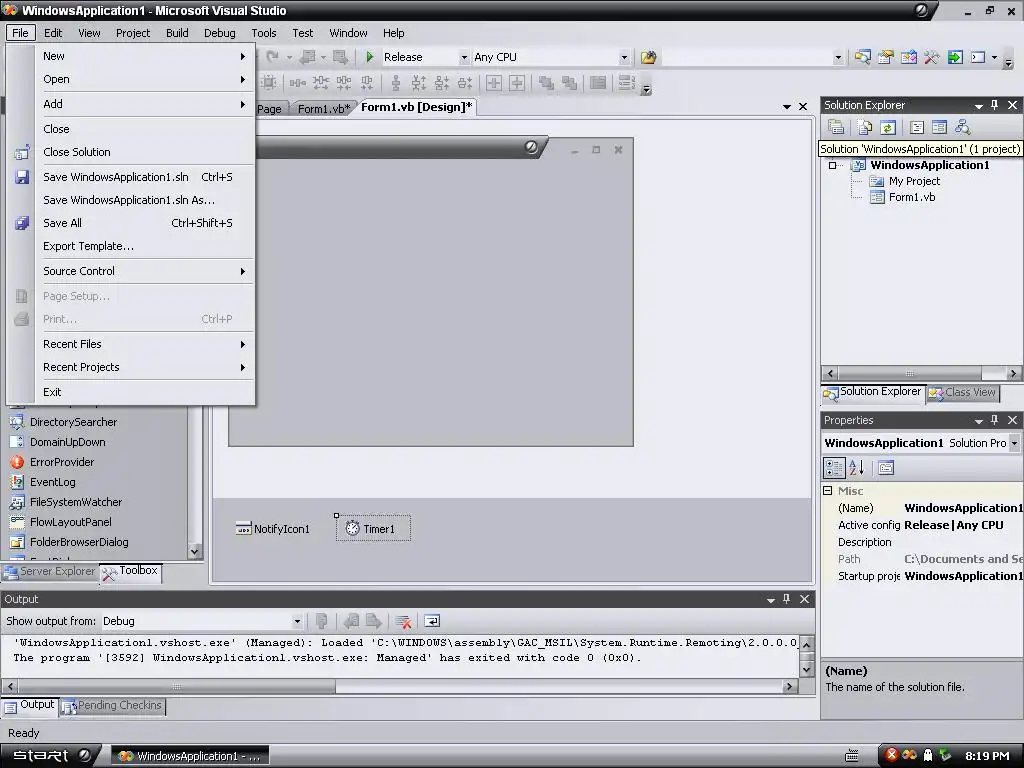Select Form1.vb in Solution Explorer
The width and height of the screenshot is (1024, 768).
903,197
